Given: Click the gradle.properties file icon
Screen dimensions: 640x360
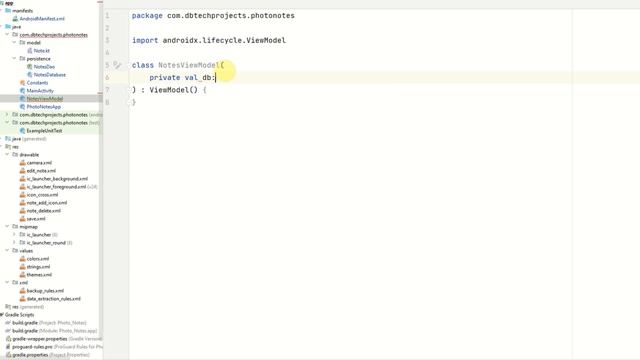Looking at the screenshot, I should pyautogui.click(x=8, y=355).
